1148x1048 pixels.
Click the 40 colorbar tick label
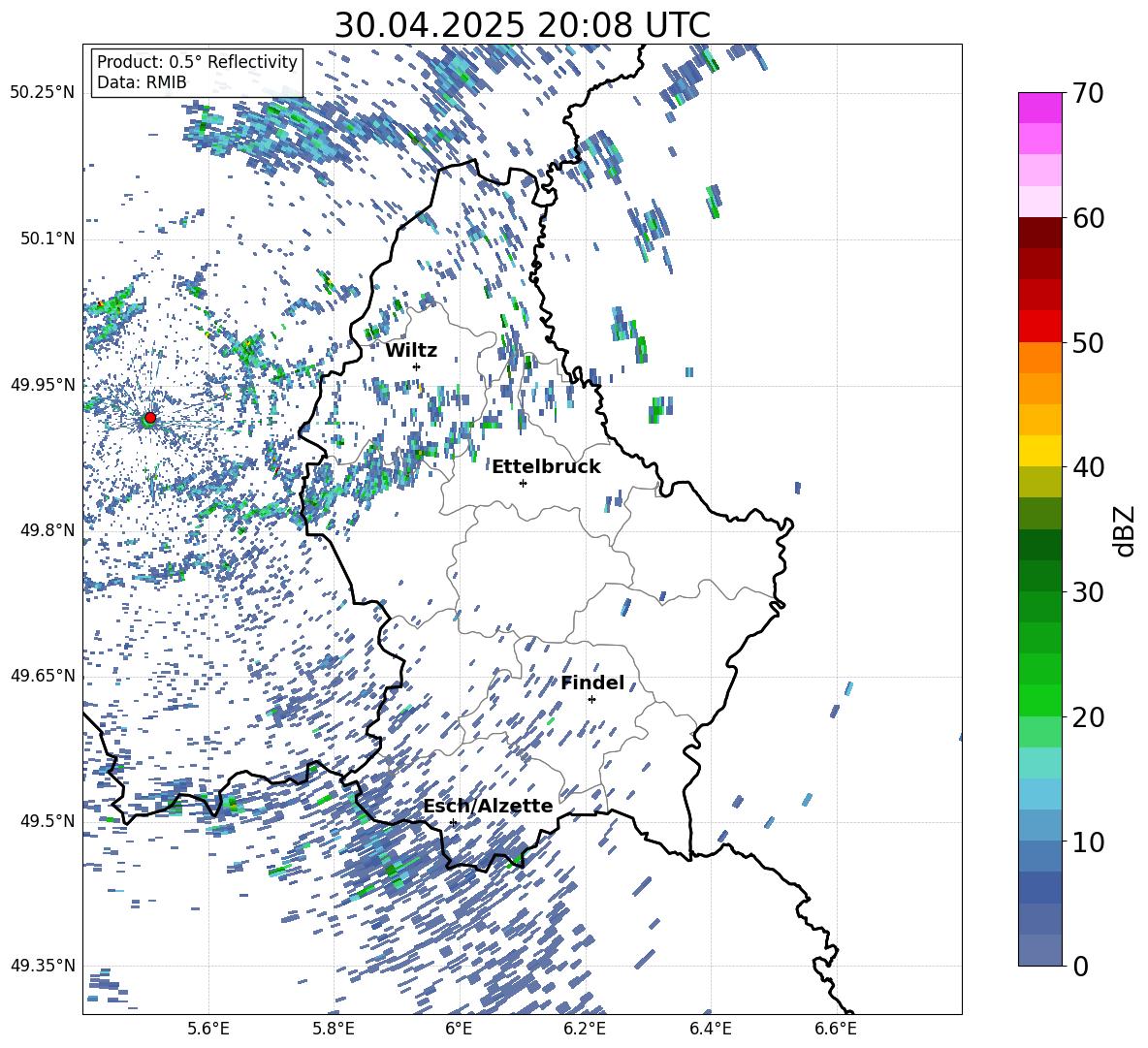pos(1088,467)
